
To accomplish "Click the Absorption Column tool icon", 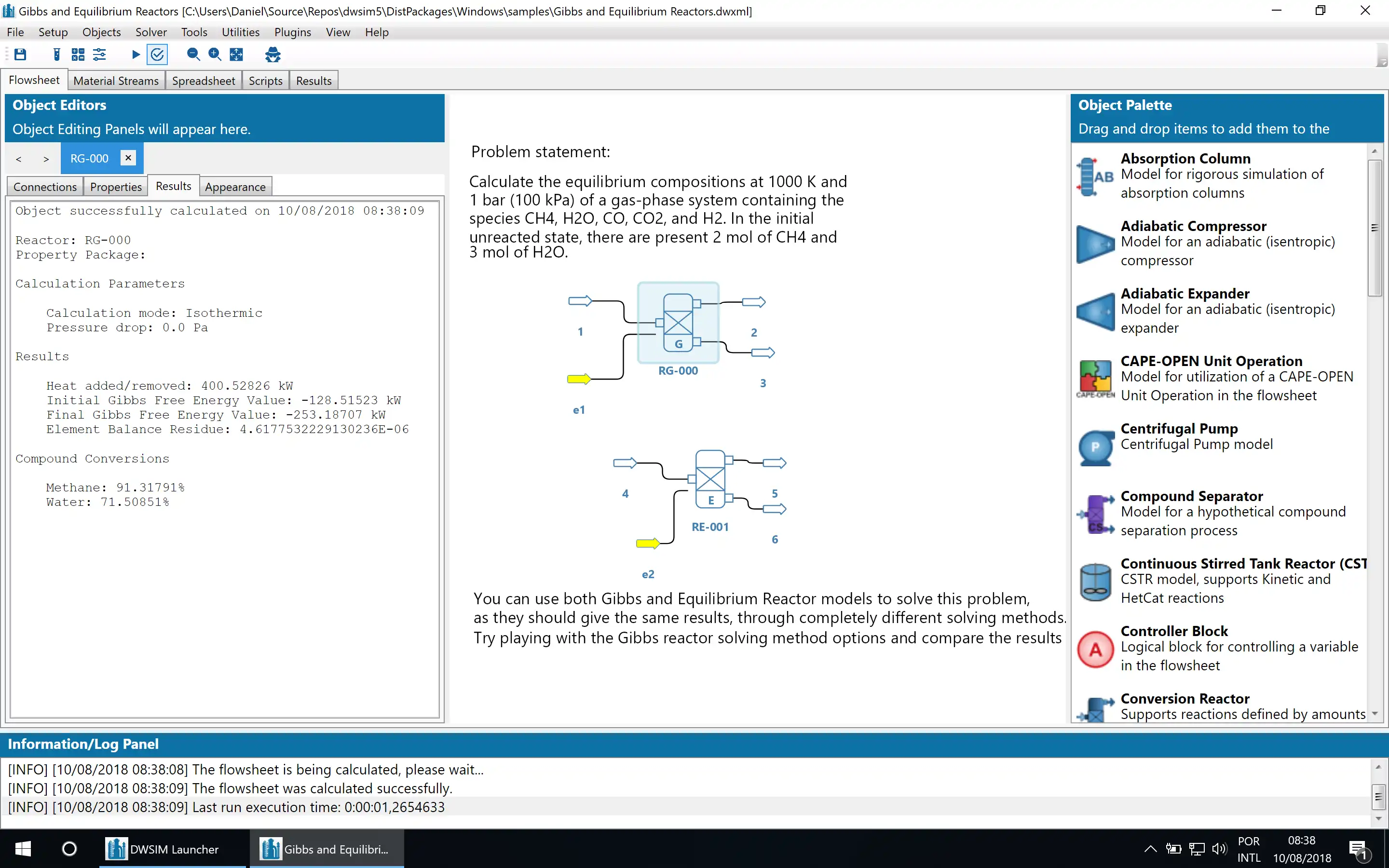I will click(x=1094, y=174).
